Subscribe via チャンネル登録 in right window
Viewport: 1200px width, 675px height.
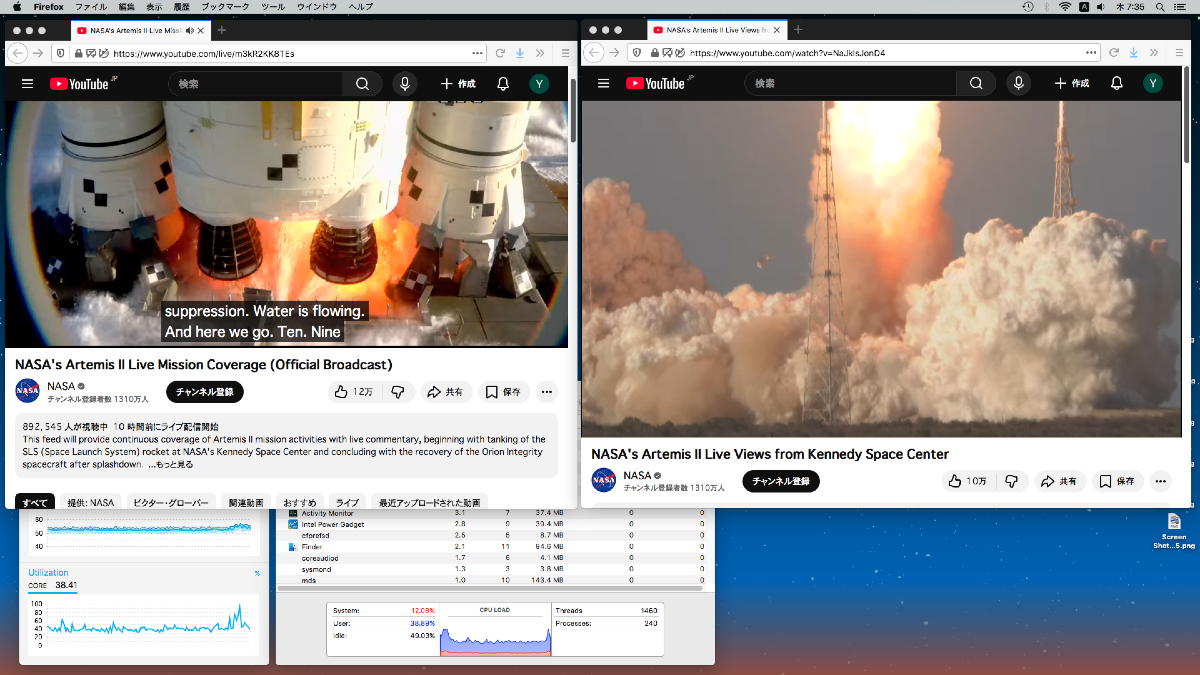[781, 481]
